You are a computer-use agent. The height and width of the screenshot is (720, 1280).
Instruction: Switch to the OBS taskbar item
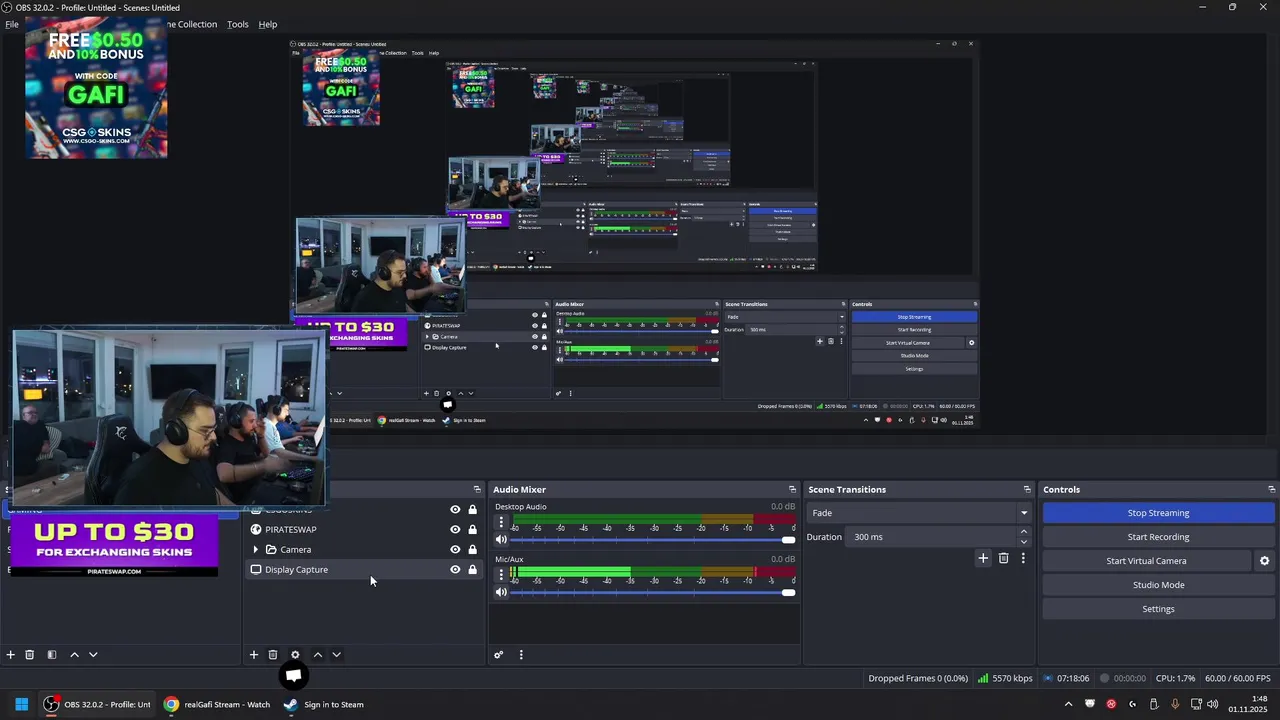(x=97, y=704)
